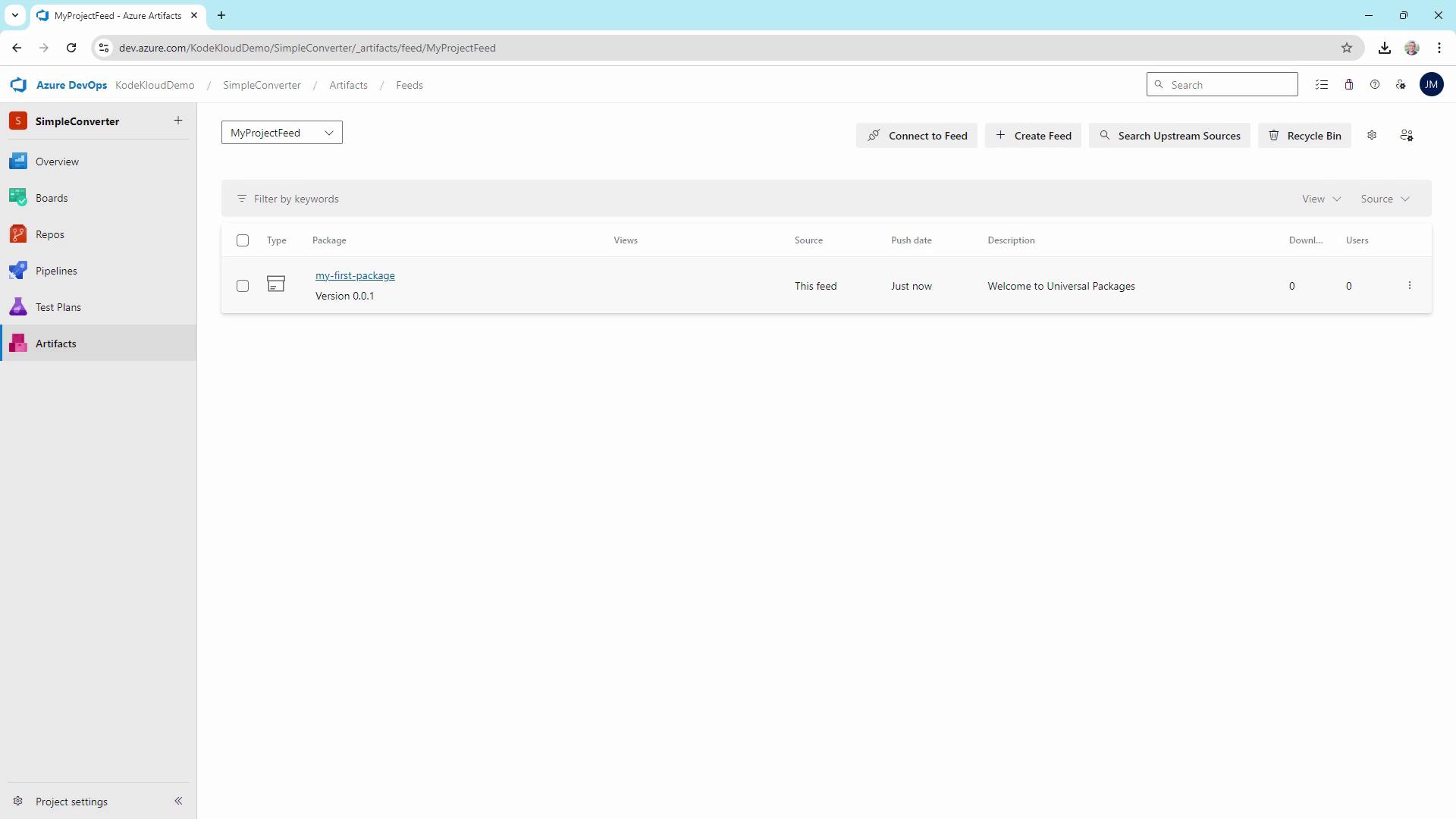
Task: Open feed settings gear icon
Action: tap(1372, 135)
